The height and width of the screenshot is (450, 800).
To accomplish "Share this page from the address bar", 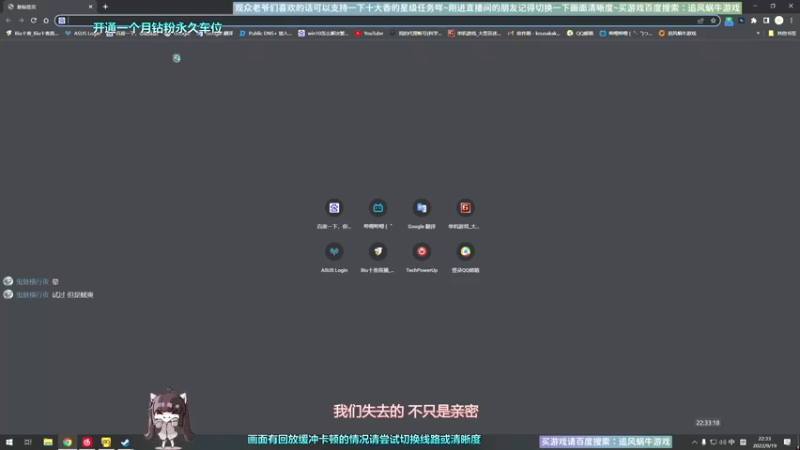I will click(701, 21).
